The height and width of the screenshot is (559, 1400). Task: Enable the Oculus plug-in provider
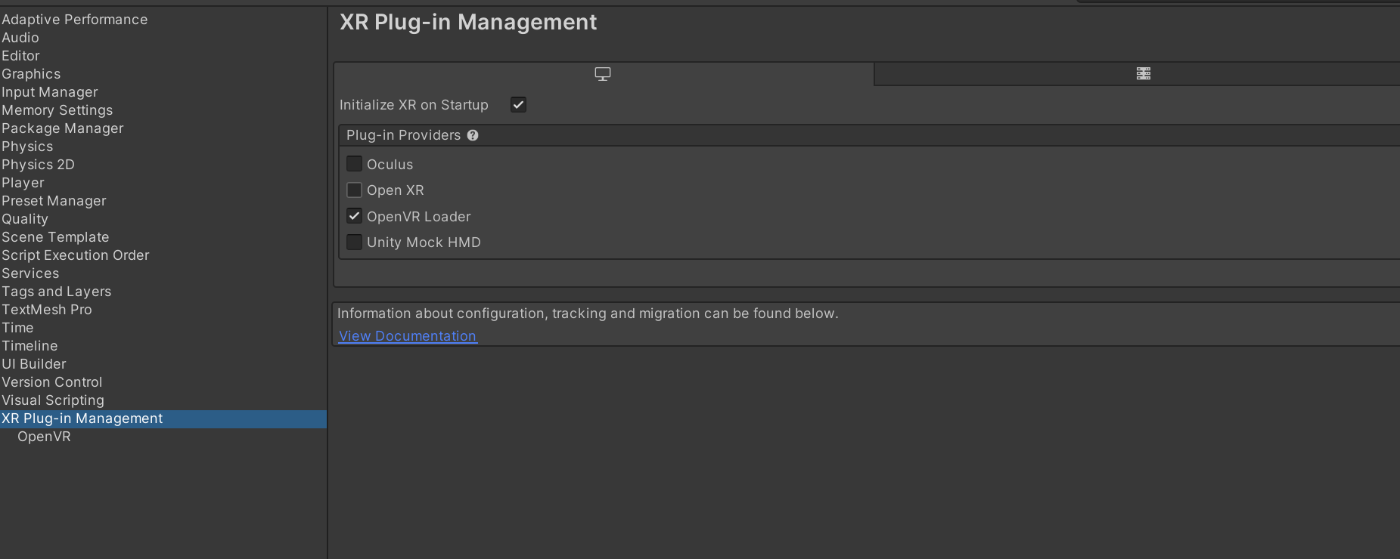pos(354,164)
